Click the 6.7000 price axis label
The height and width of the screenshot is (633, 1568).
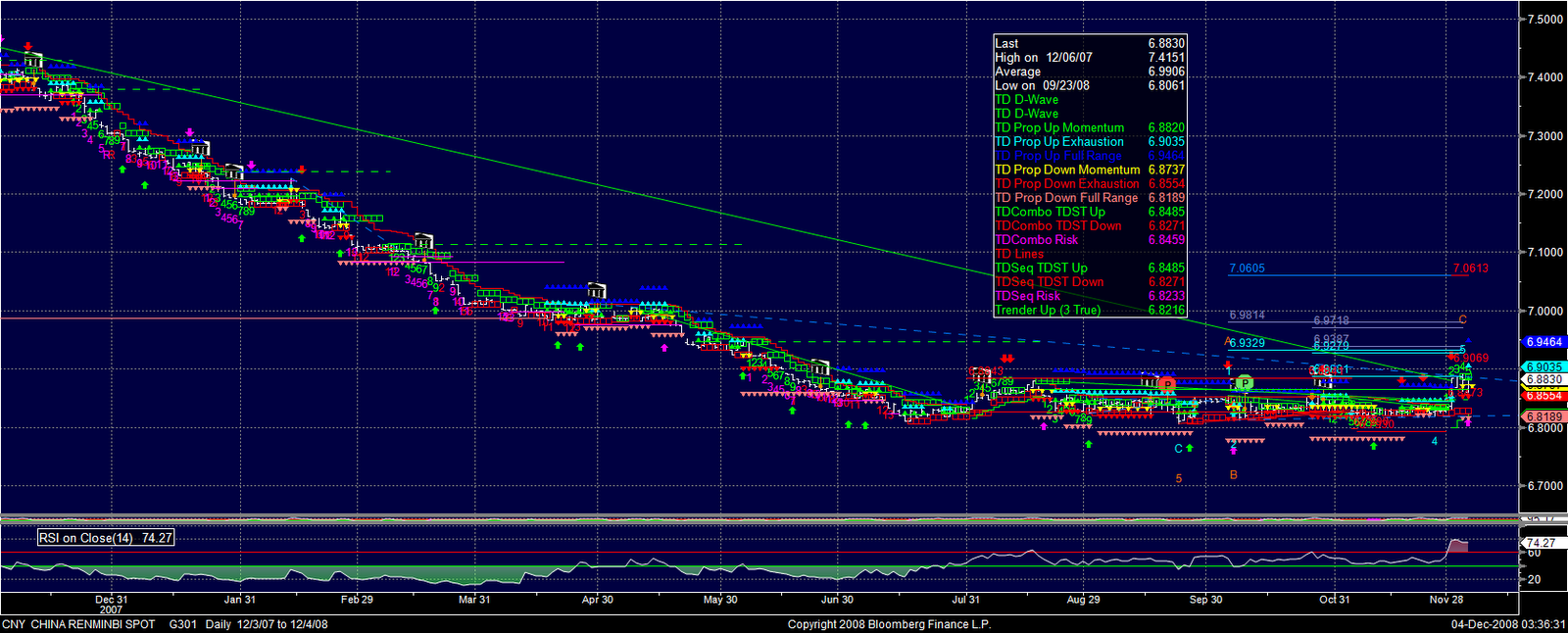click(1545, 486)
